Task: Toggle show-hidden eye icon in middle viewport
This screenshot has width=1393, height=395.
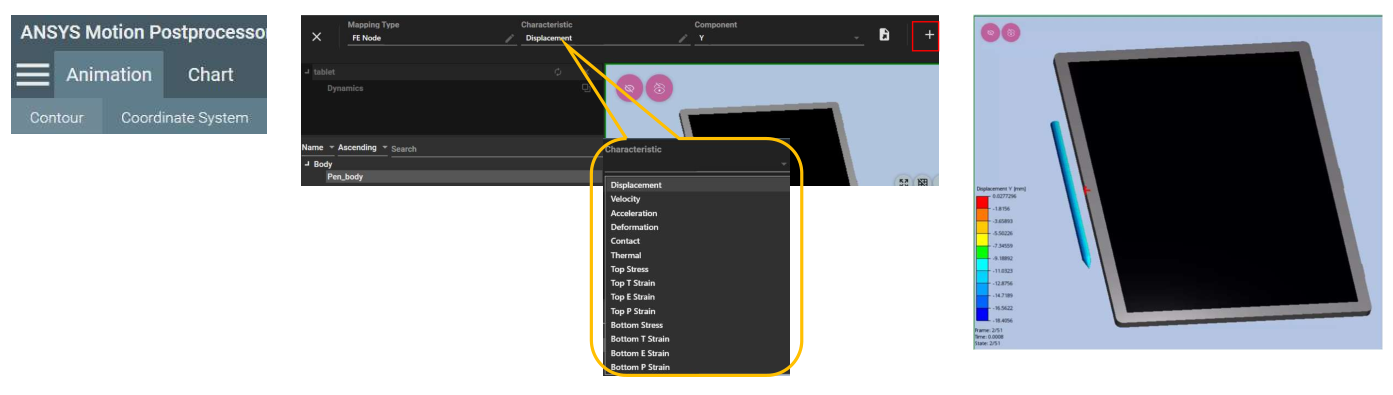Action: [x=660, y=88]
